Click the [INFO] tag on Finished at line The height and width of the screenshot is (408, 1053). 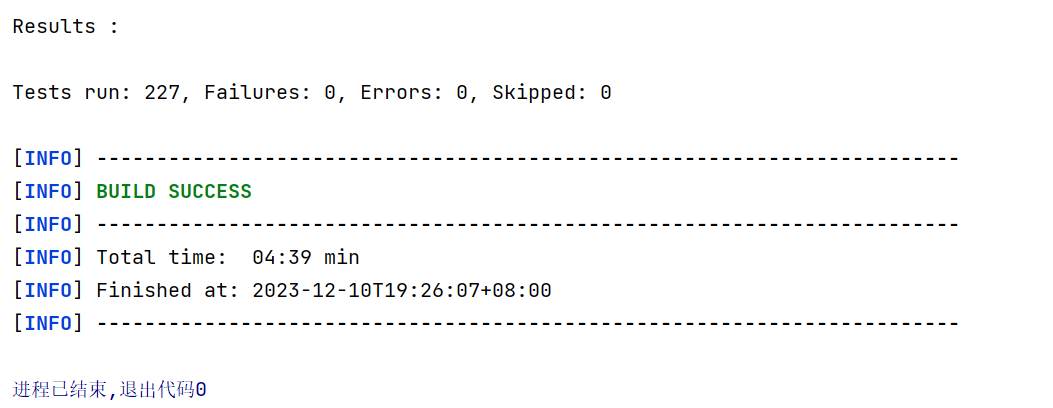point(48,291)
